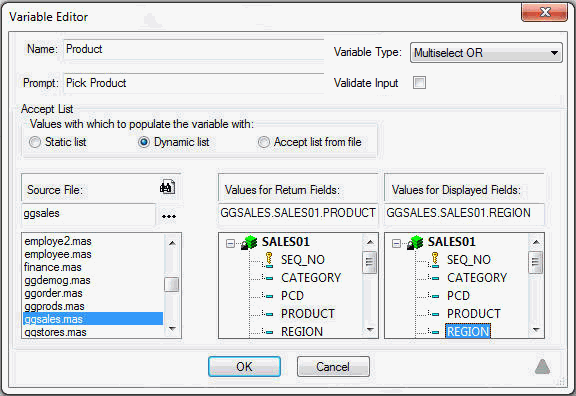Click the SALES01 segment icon in Return Fields
576x396 pixels.
tap(250, 242)
